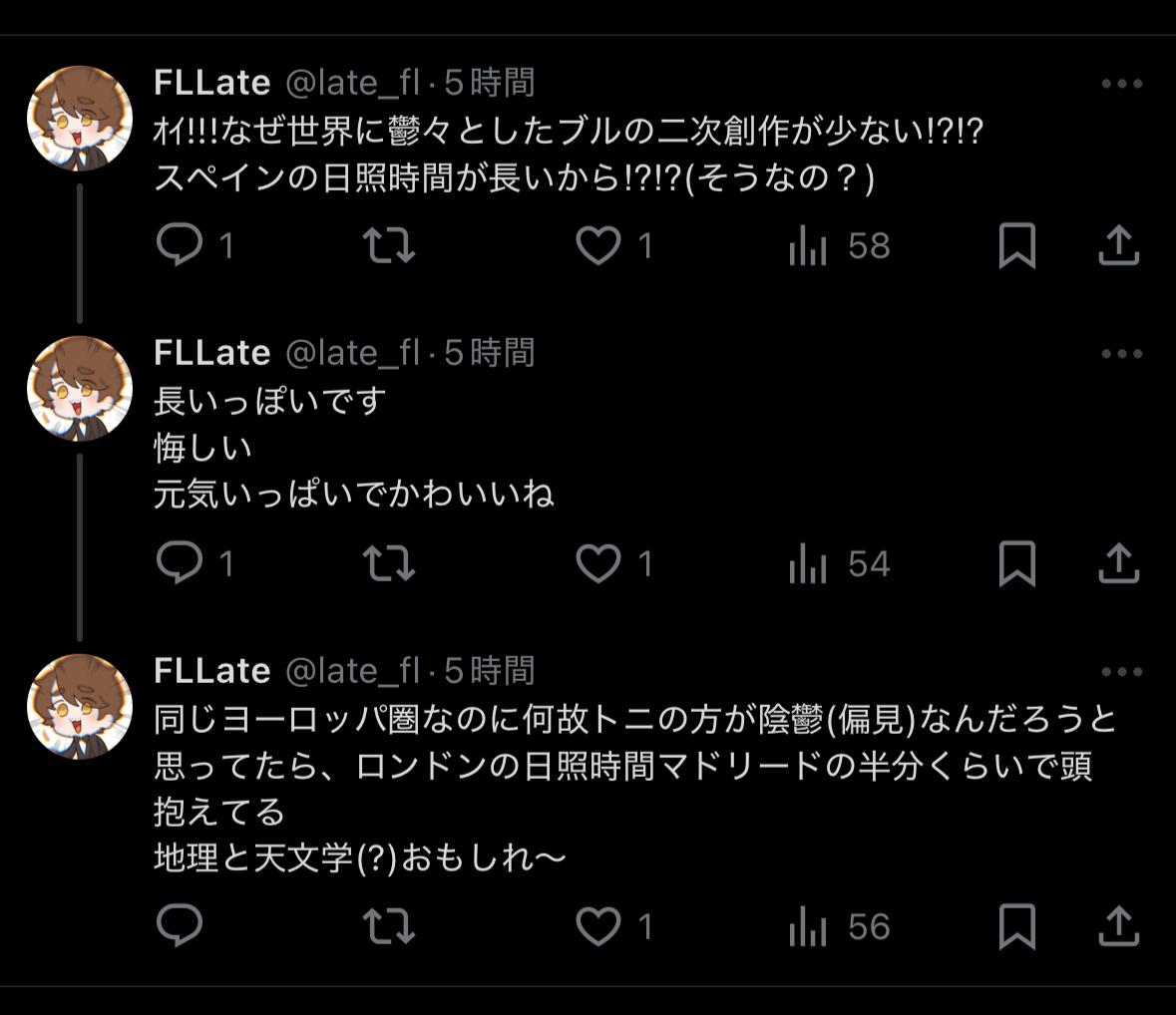Bookmark the third tweet about London and Madrid
This screenshot has height=1015, width=1176.
(1016, 927)
